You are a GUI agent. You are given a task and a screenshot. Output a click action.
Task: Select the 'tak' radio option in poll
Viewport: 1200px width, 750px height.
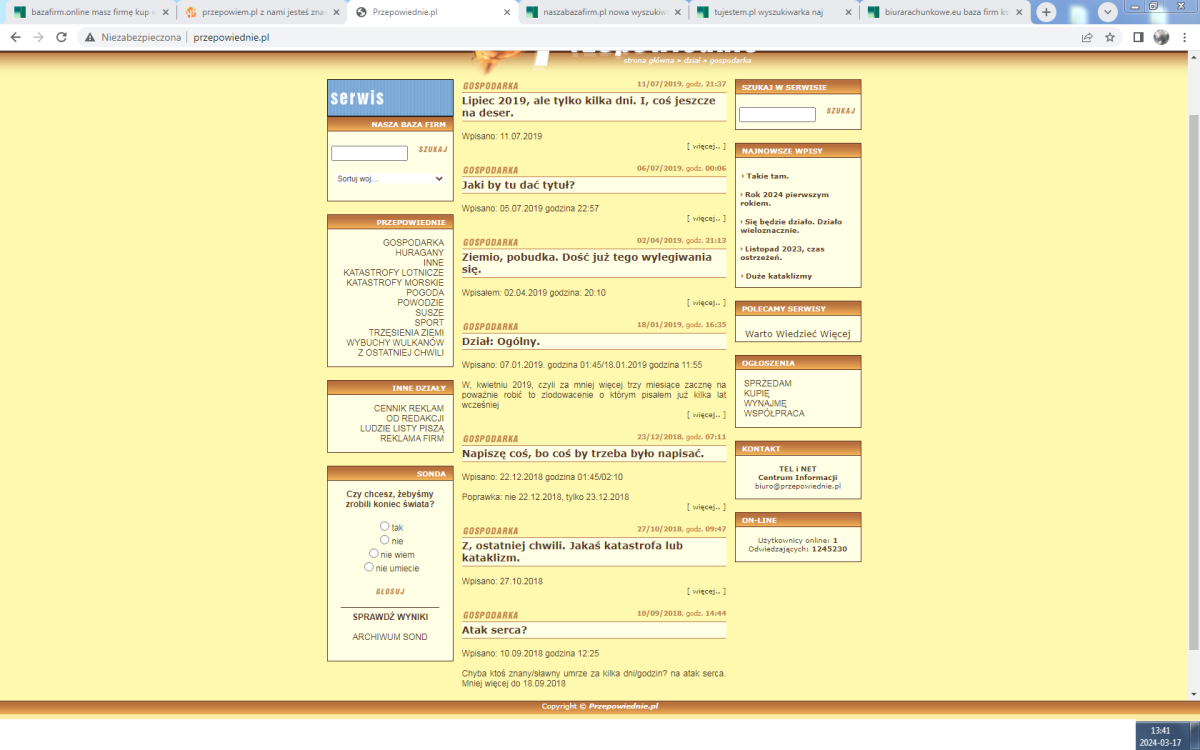click(385, 526)
